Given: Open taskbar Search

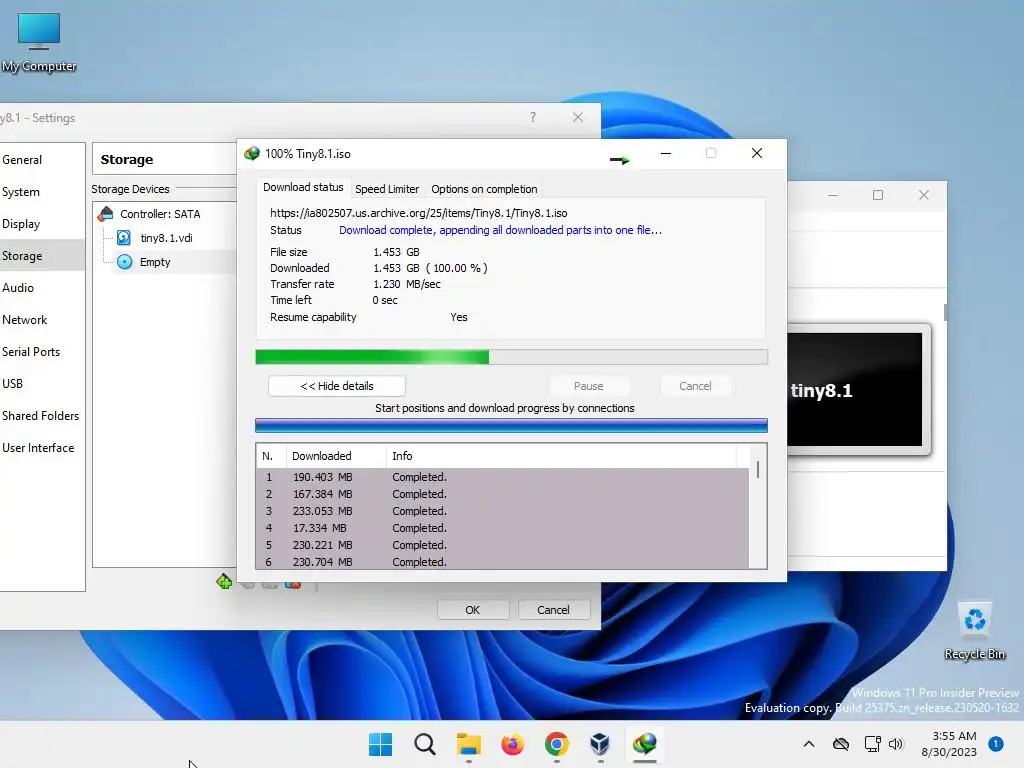Looking at the screenshot, I should click(424, 744).
